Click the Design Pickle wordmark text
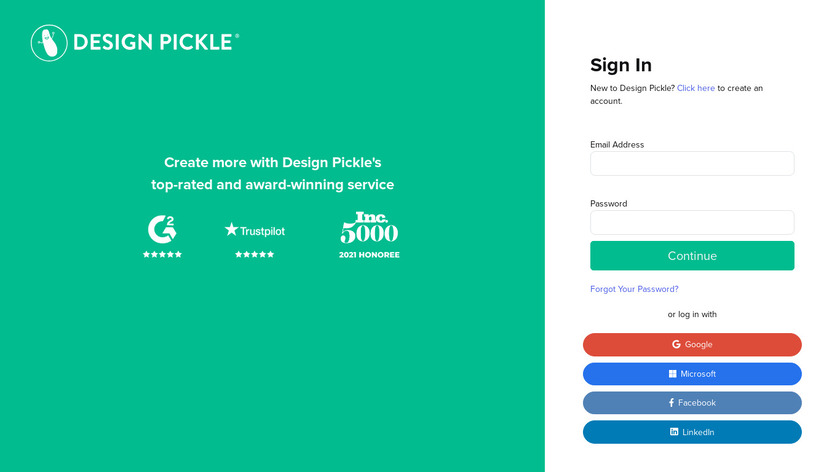 (x=155, y=42)
